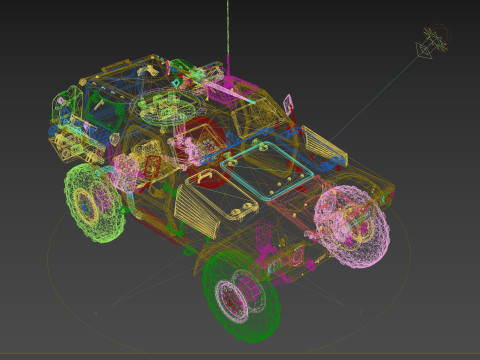This screenshot has width=480, height=360.
Task: Select the vertical antenna on the roof
Action: (228, 38)
